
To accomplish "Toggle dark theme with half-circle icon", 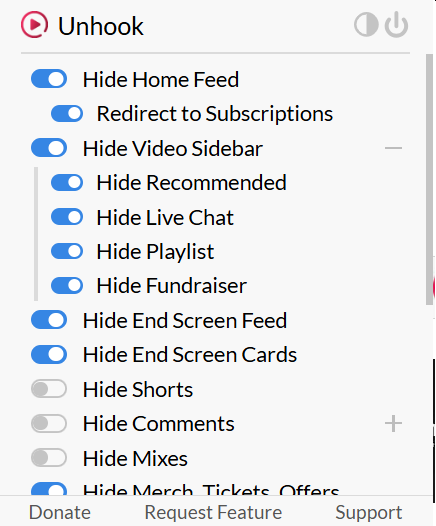I will click(x=366, y=24).
